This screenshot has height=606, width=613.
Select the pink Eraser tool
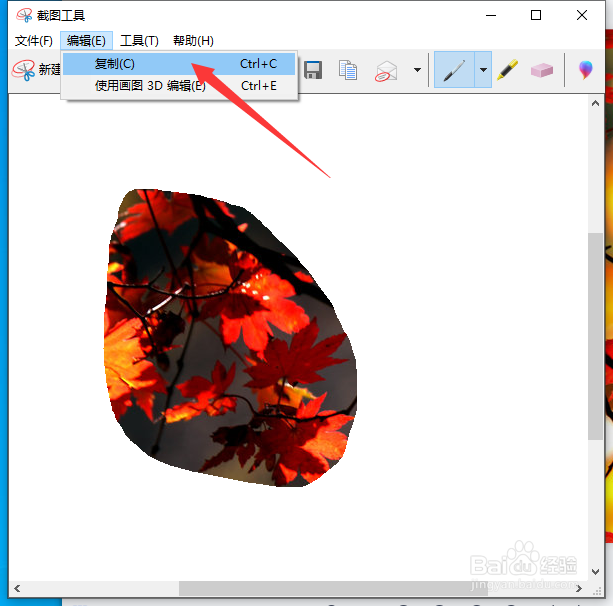pos(542,70)
